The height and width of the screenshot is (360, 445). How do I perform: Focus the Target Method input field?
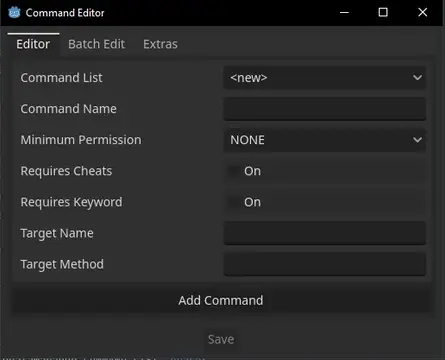[x=325, y=264]
